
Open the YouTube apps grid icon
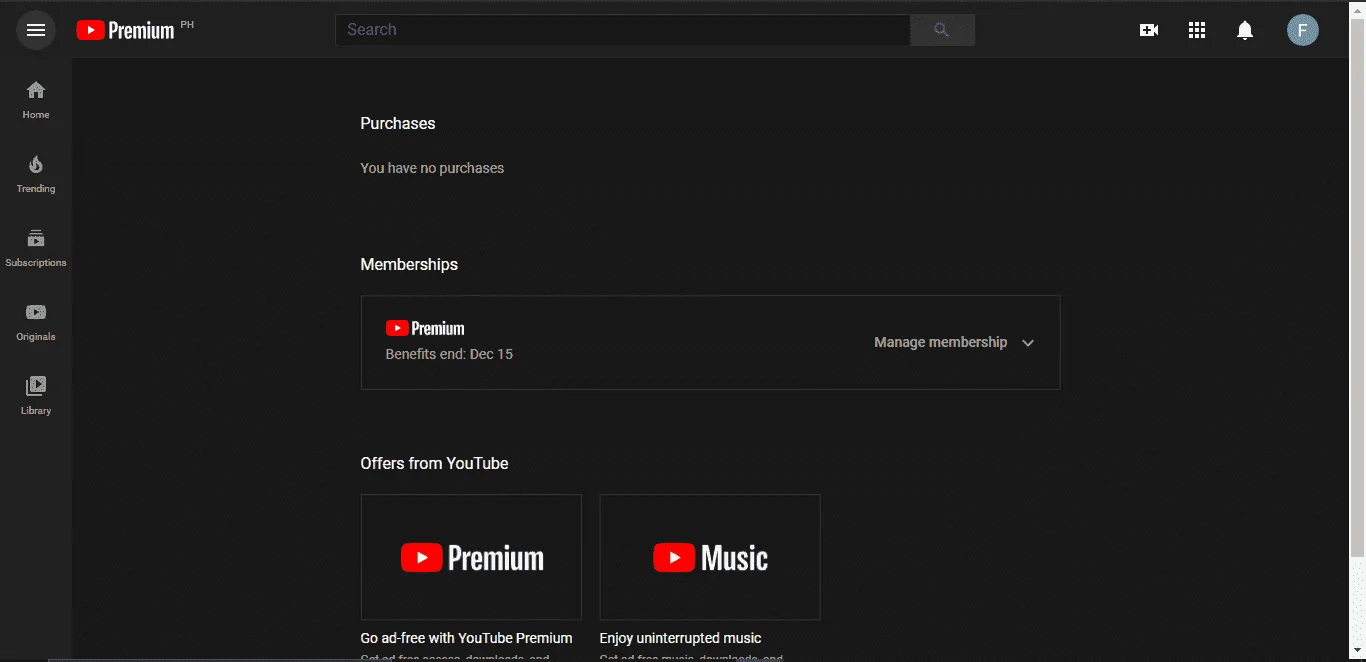[1197, 30]
